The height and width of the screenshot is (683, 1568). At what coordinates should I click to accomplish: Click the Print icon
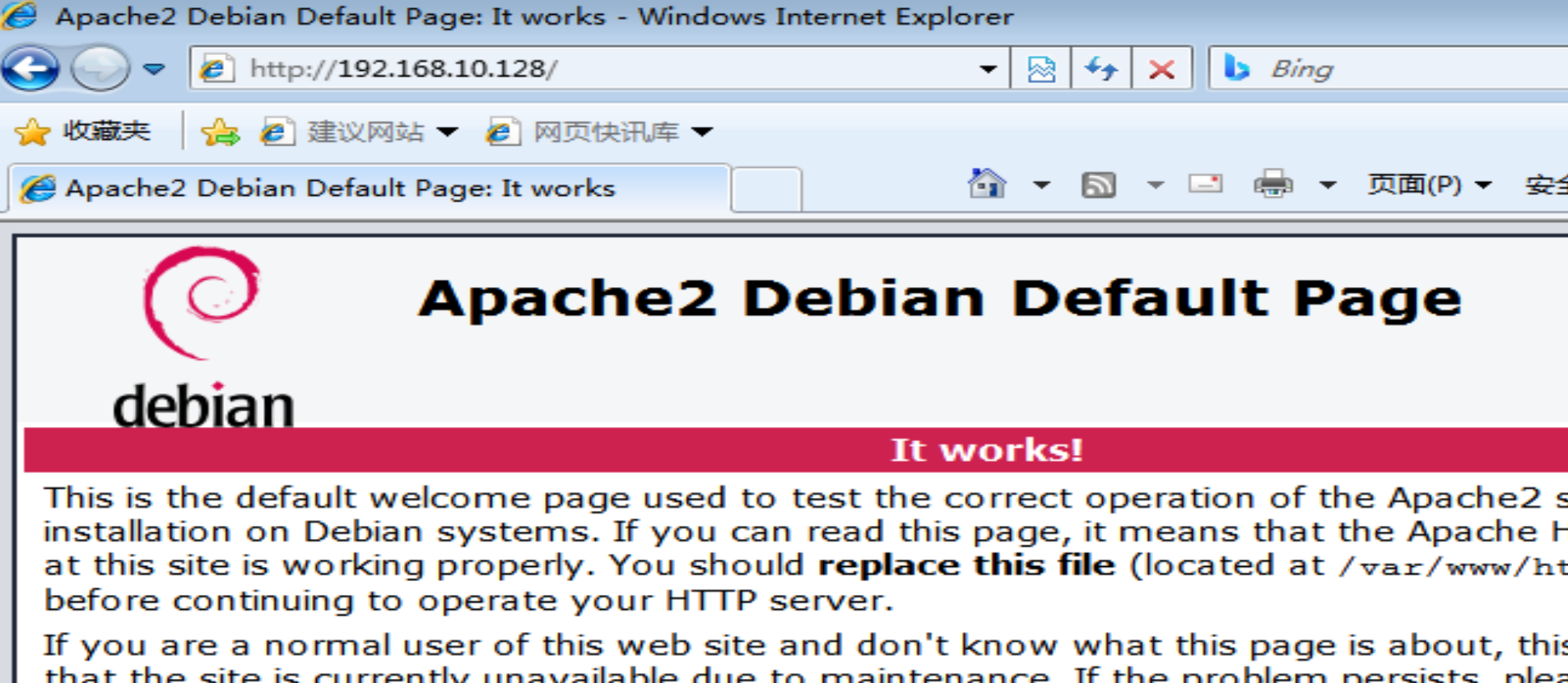coord(1273,184)
